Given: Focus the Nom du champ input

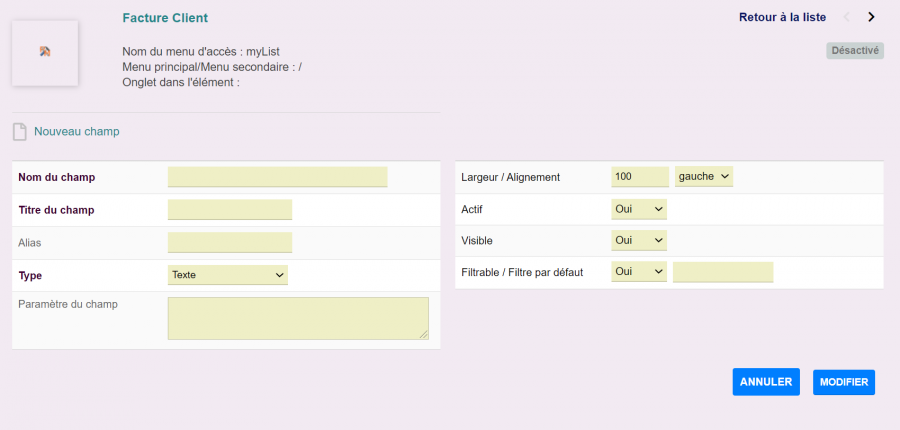Looking at the screenshot, I should (277, 177).
